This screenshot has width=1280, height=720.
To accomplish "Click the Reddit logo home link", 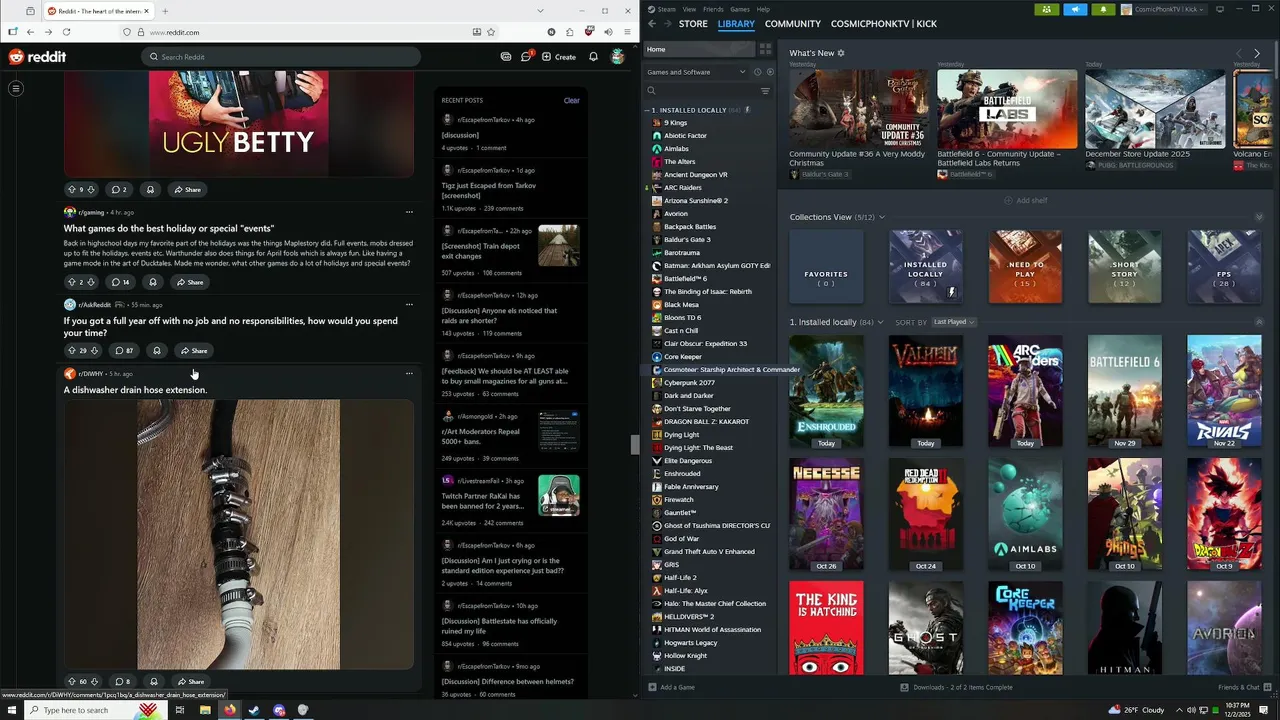I will point(37,57).
